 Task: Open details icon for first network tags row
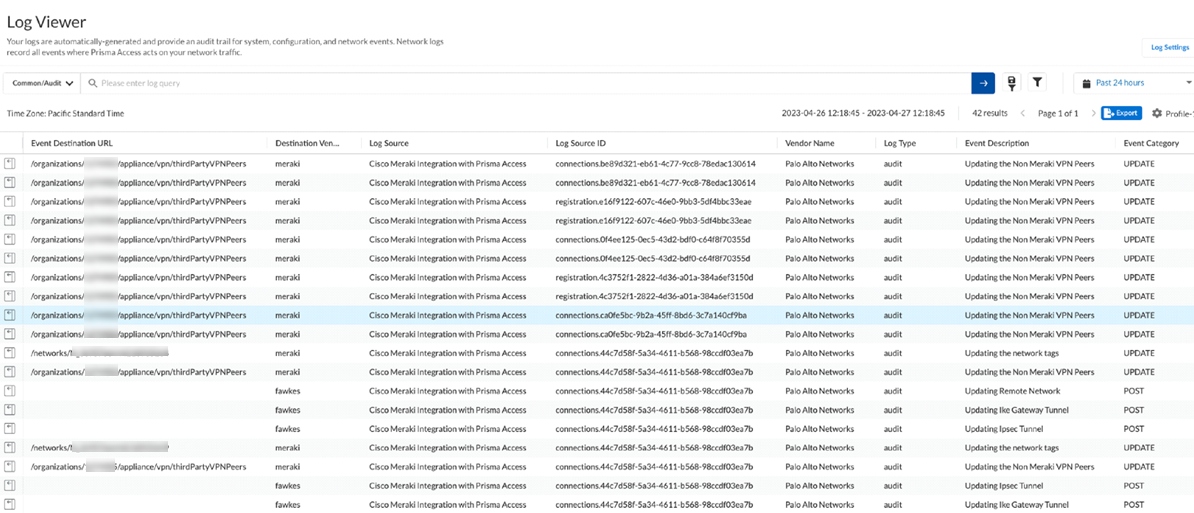[10, 353]
